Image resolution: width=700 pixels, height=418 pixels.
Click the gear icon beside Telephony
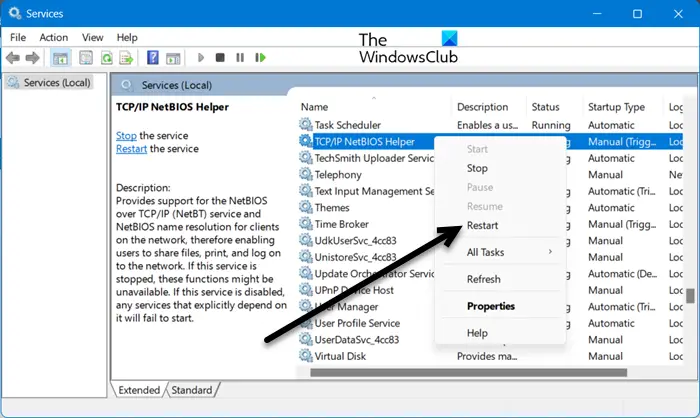(x=306, y=174)
